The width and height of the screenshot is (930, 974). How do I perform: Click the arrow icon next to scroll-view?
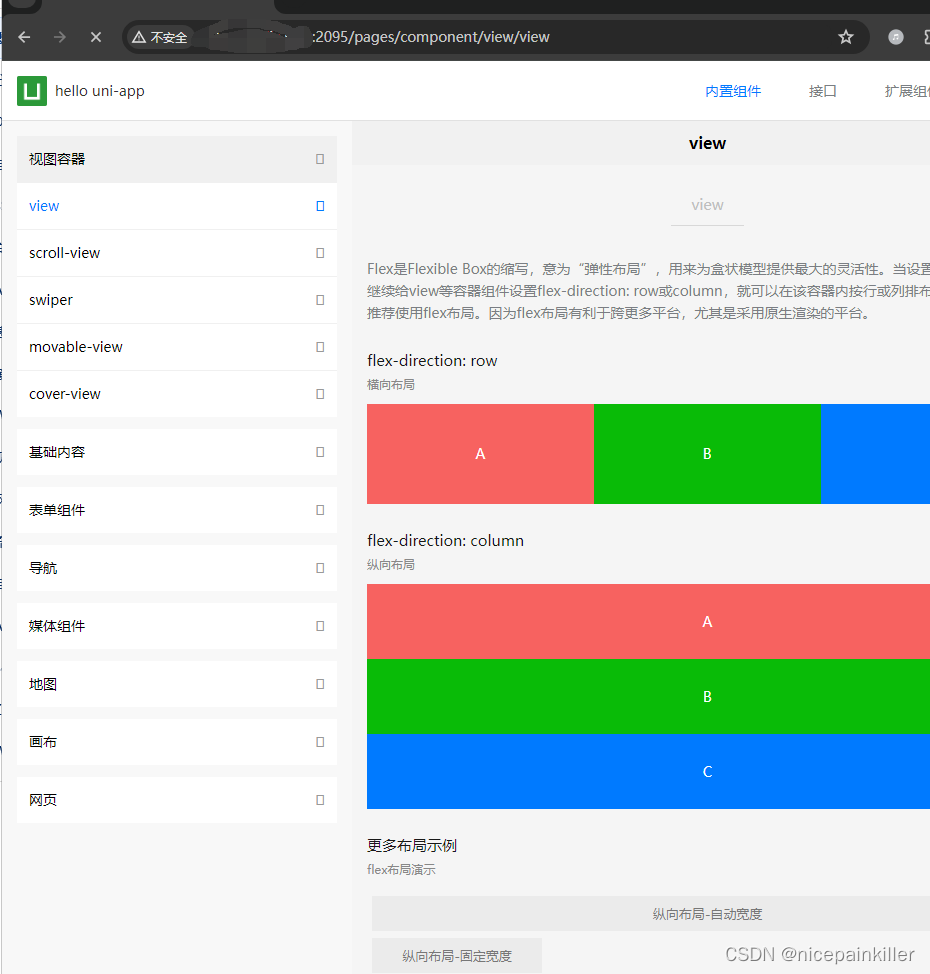(319, 252)
